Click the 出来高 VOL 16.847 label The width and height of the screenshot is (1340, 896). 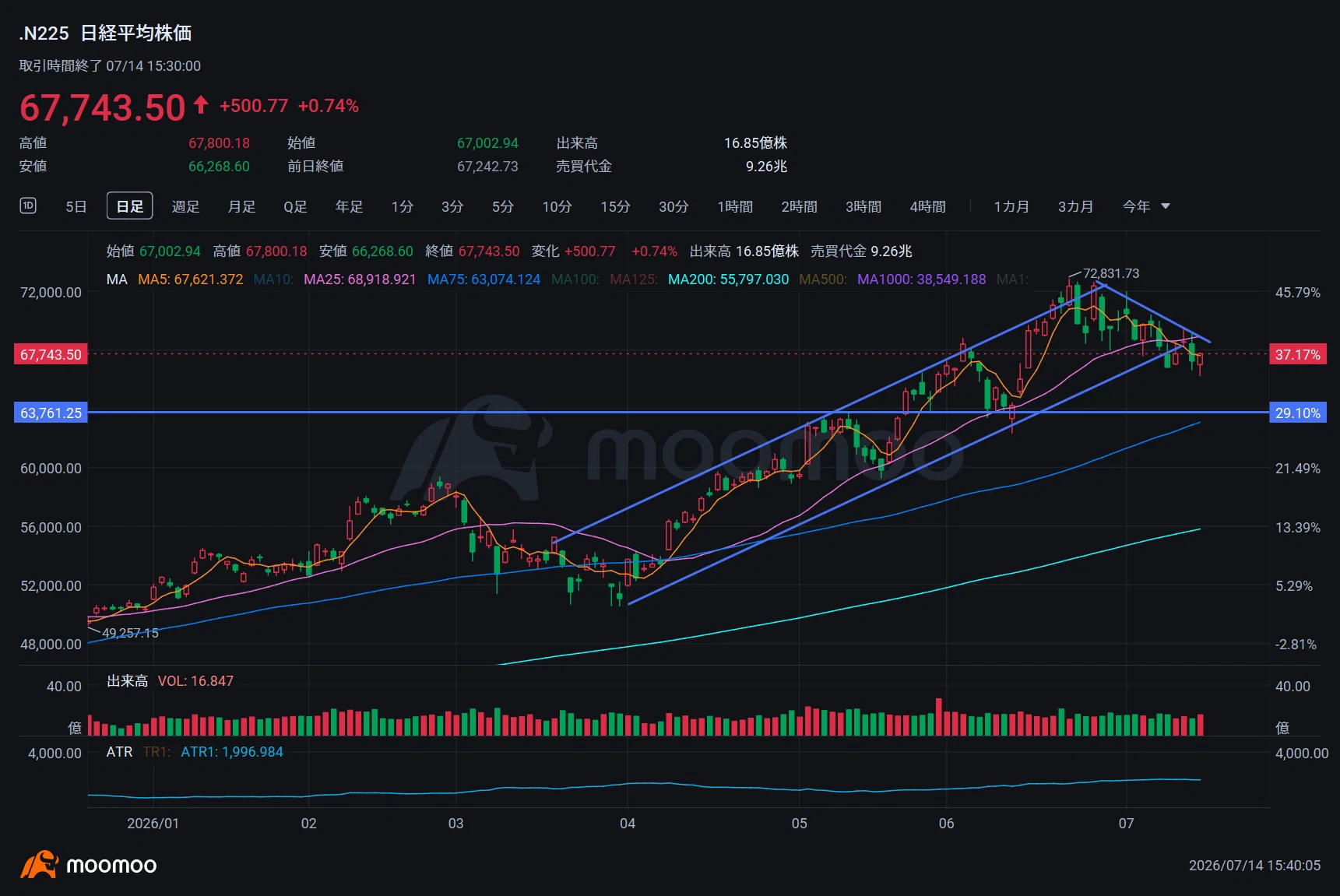point(170,681)
